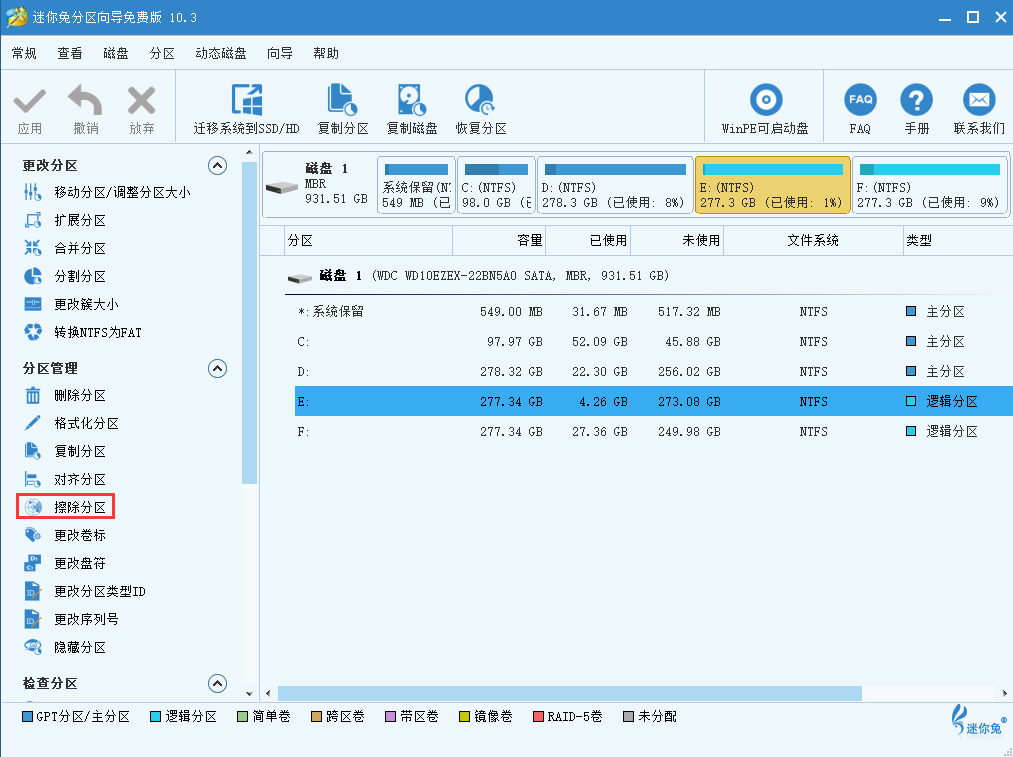This screenshot has height=757, width=1013.
Task: Open the 分区 menu
Action: click(162, 54)
